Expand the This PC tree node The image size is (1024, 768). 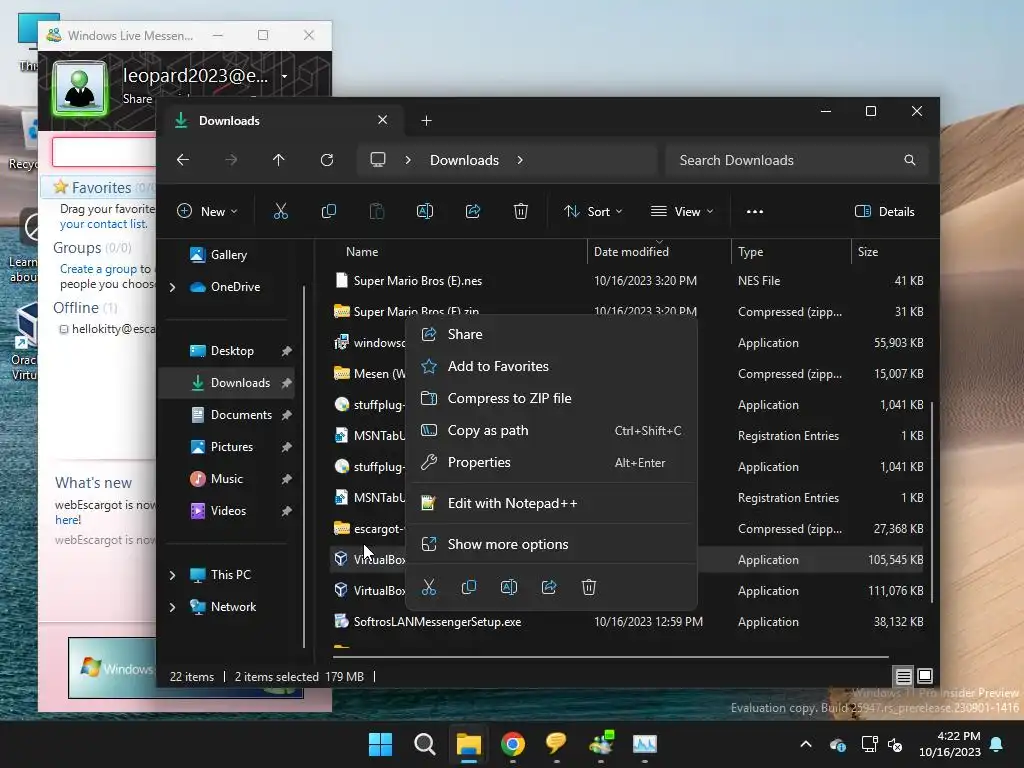(x=172, y=575)
